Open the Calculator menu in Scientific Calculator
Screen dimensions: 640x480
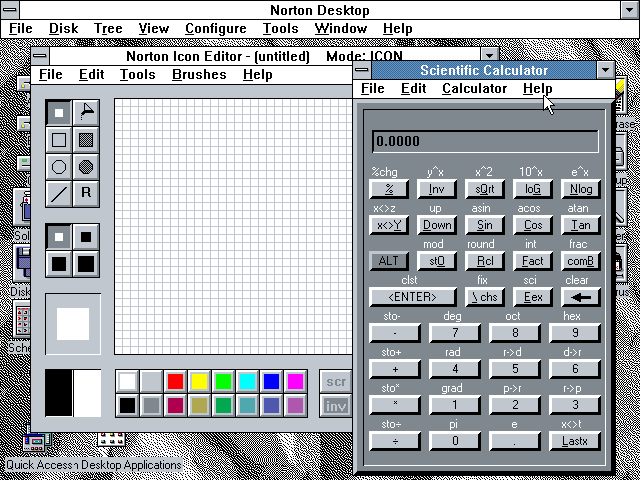click(x=474, y=89)
